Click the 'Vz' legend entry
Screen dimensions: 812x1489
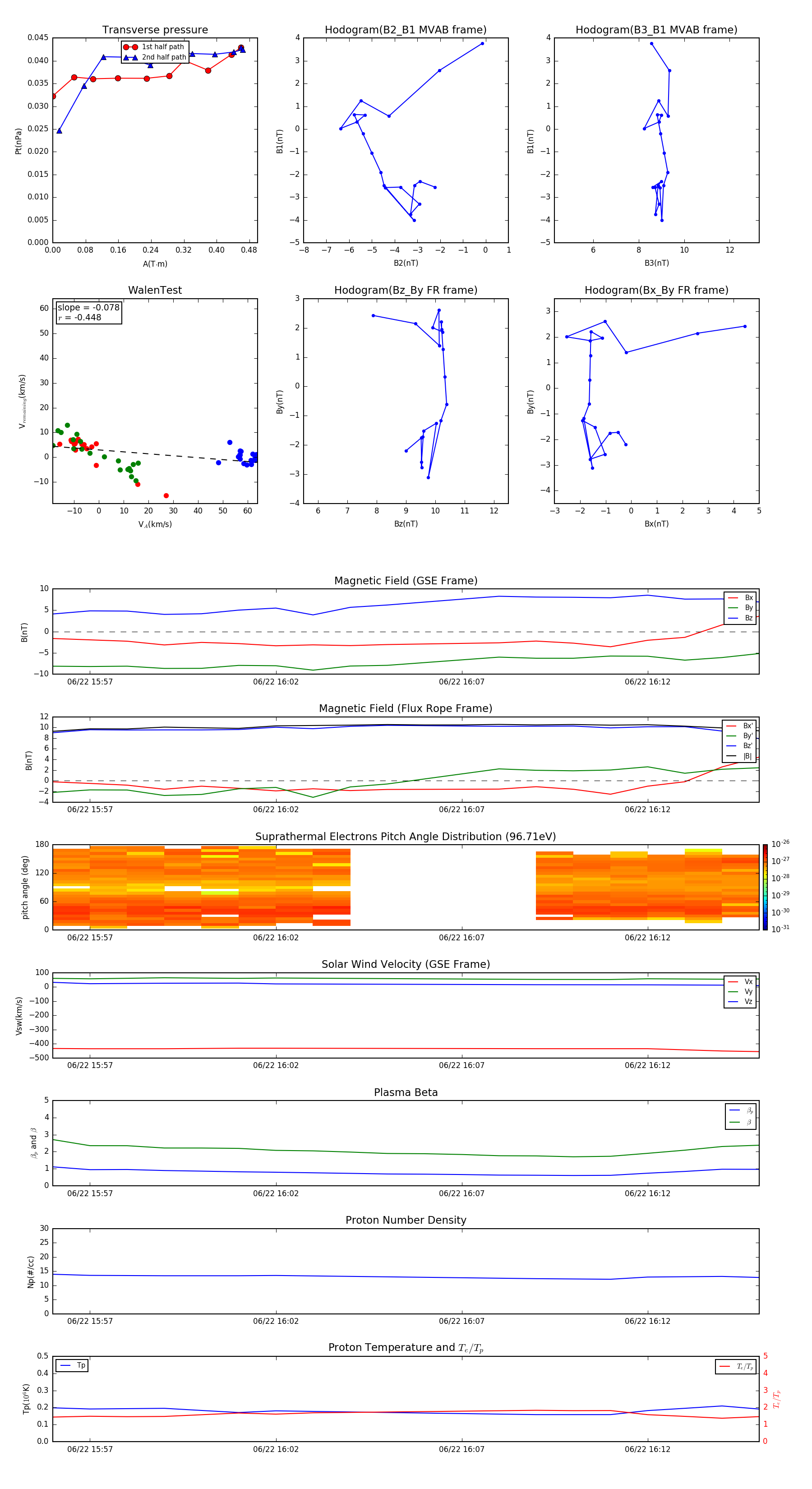click(x=740, y=1001)
